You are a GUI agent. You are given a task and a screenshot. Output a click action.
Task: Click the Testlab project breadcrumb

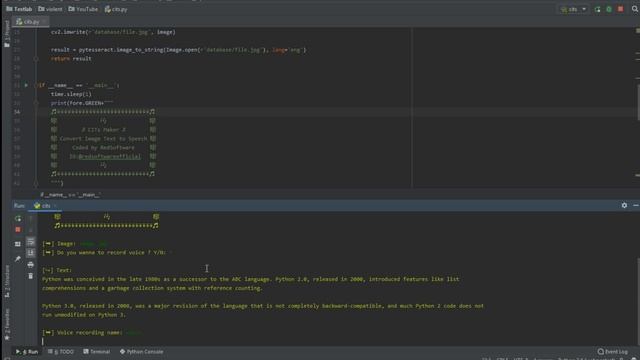pos(19,9)
